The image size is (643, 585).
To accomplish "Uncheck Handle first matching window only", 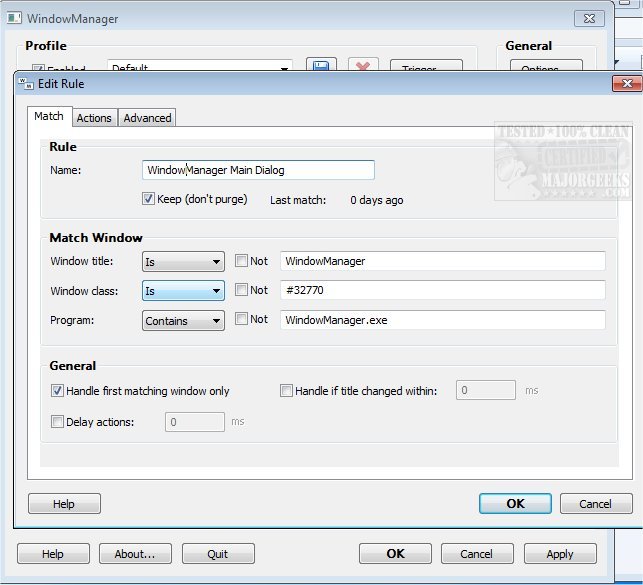I will (57, 390).
